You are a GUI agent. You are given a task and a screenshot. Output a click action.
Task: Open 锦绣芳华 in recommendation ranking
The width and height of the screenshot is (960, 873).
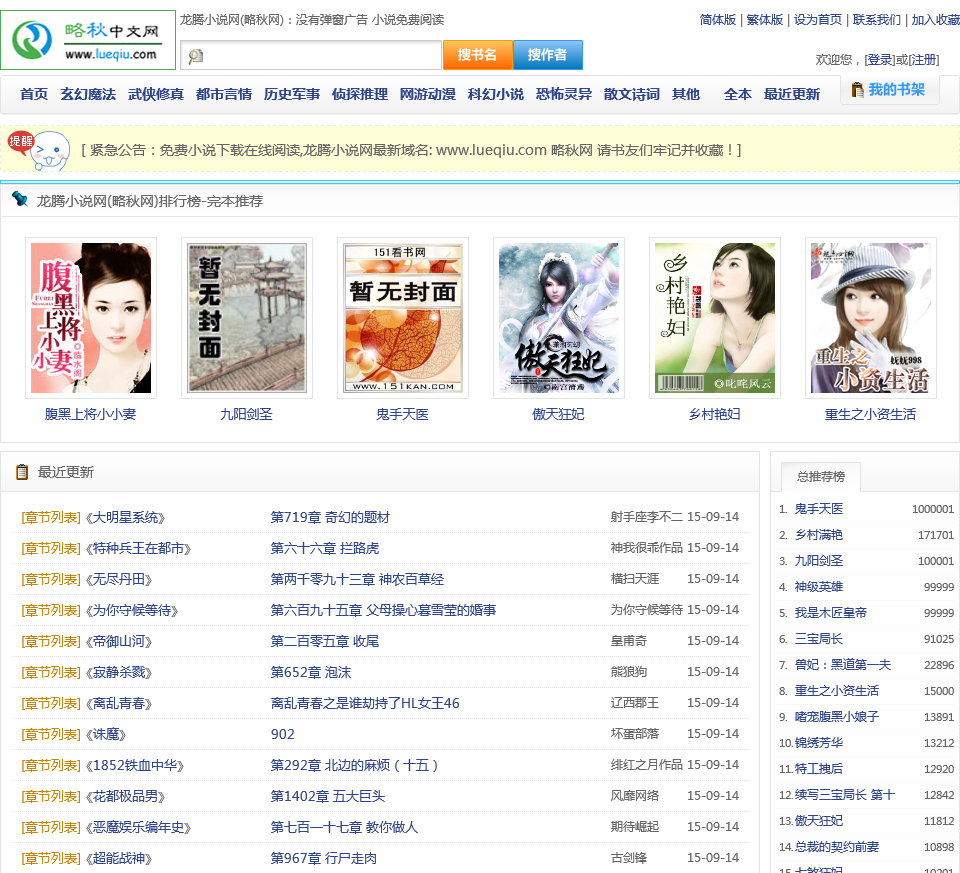819,743
